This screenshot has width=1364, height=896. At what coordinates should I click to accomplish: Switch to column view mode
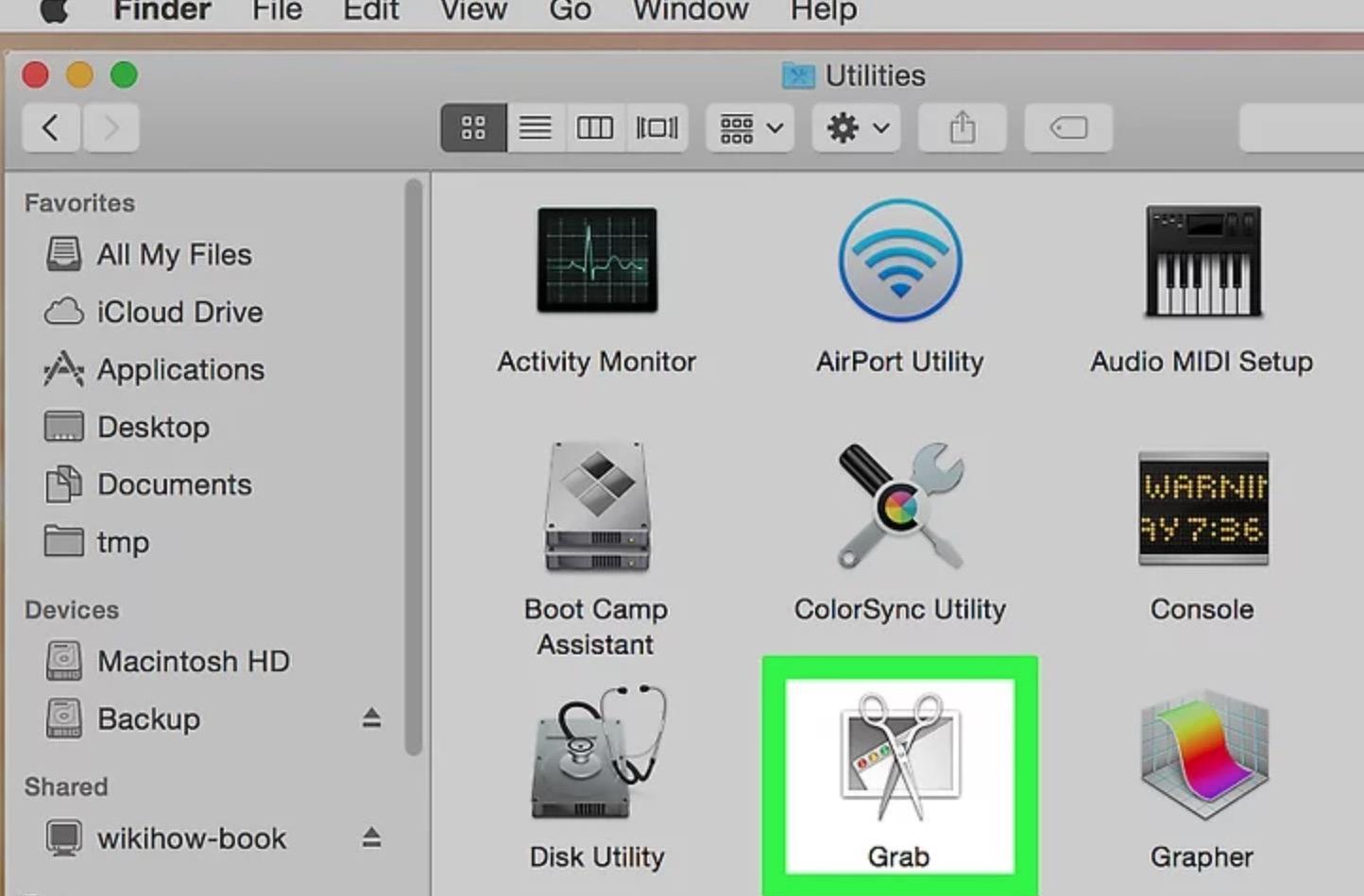pyautogui.click(x=595, y=127)
